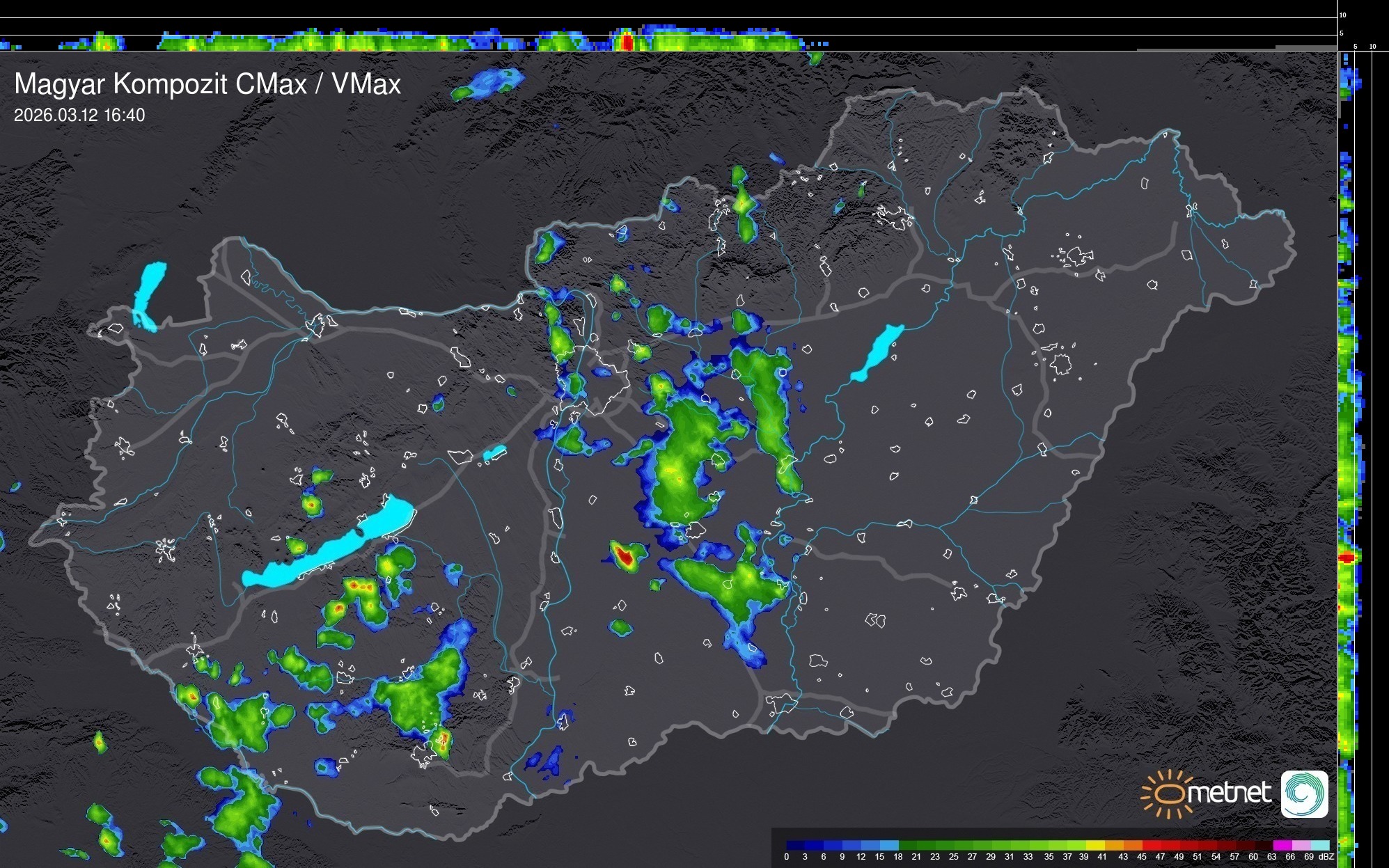Click the metnet text logo
The height and width of the screenshot is (868, 1389).
[x=1229, y=792]
